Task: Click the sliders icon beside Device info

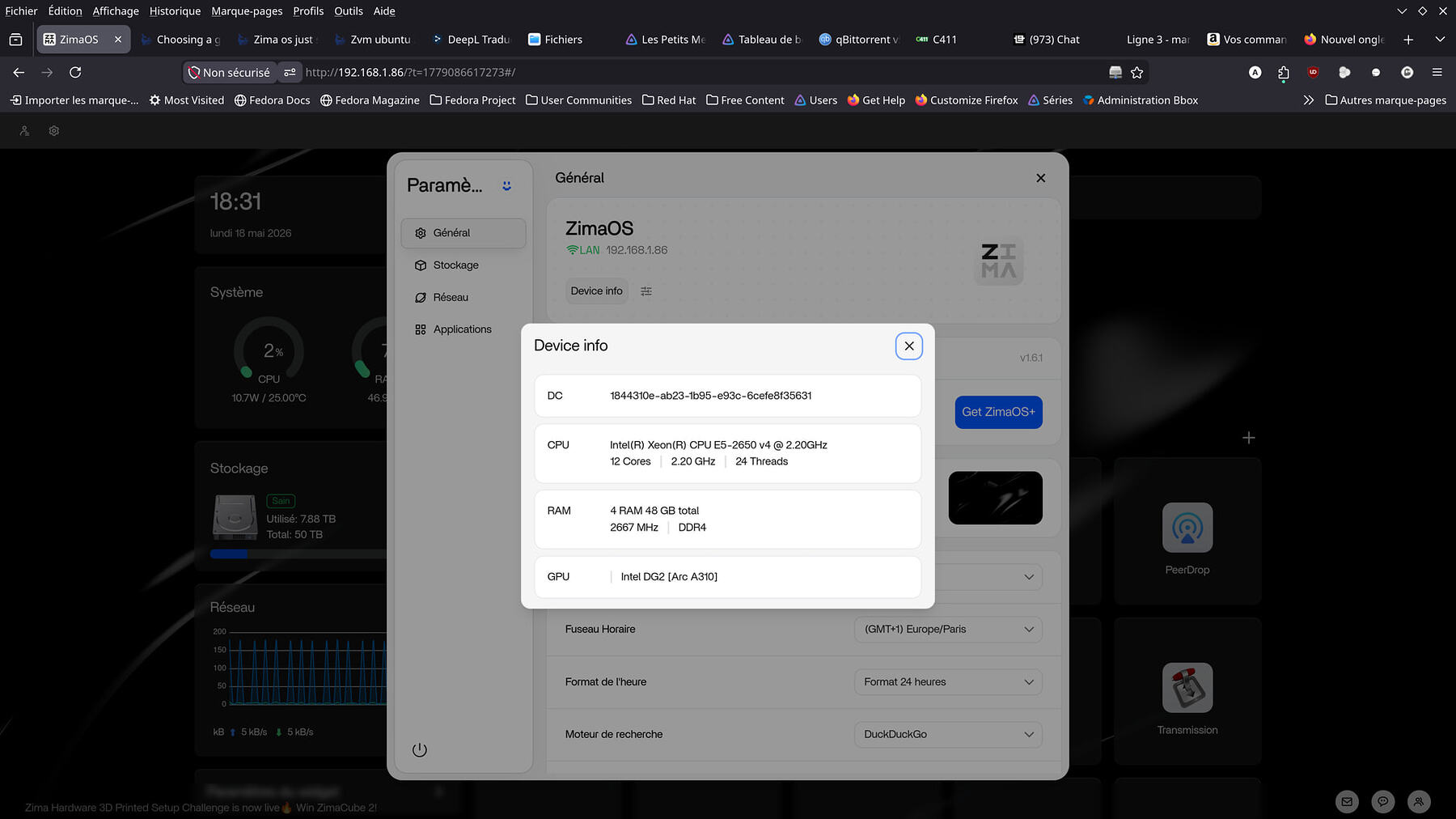Action: point(646,291)
